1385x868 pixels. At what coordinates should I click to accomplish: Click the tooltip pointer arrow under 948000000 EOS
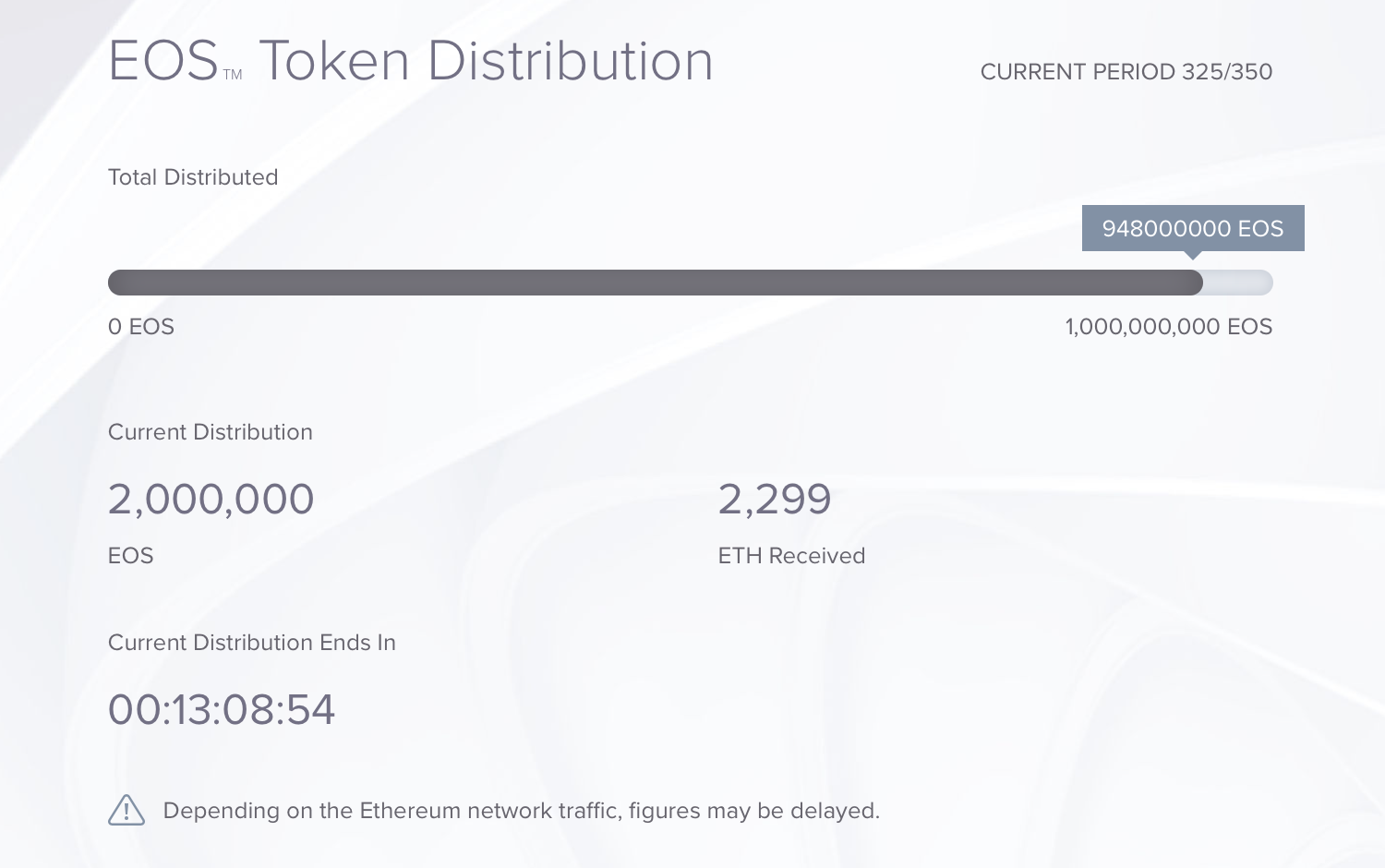pyautogui.click(x=1193, y=255)
